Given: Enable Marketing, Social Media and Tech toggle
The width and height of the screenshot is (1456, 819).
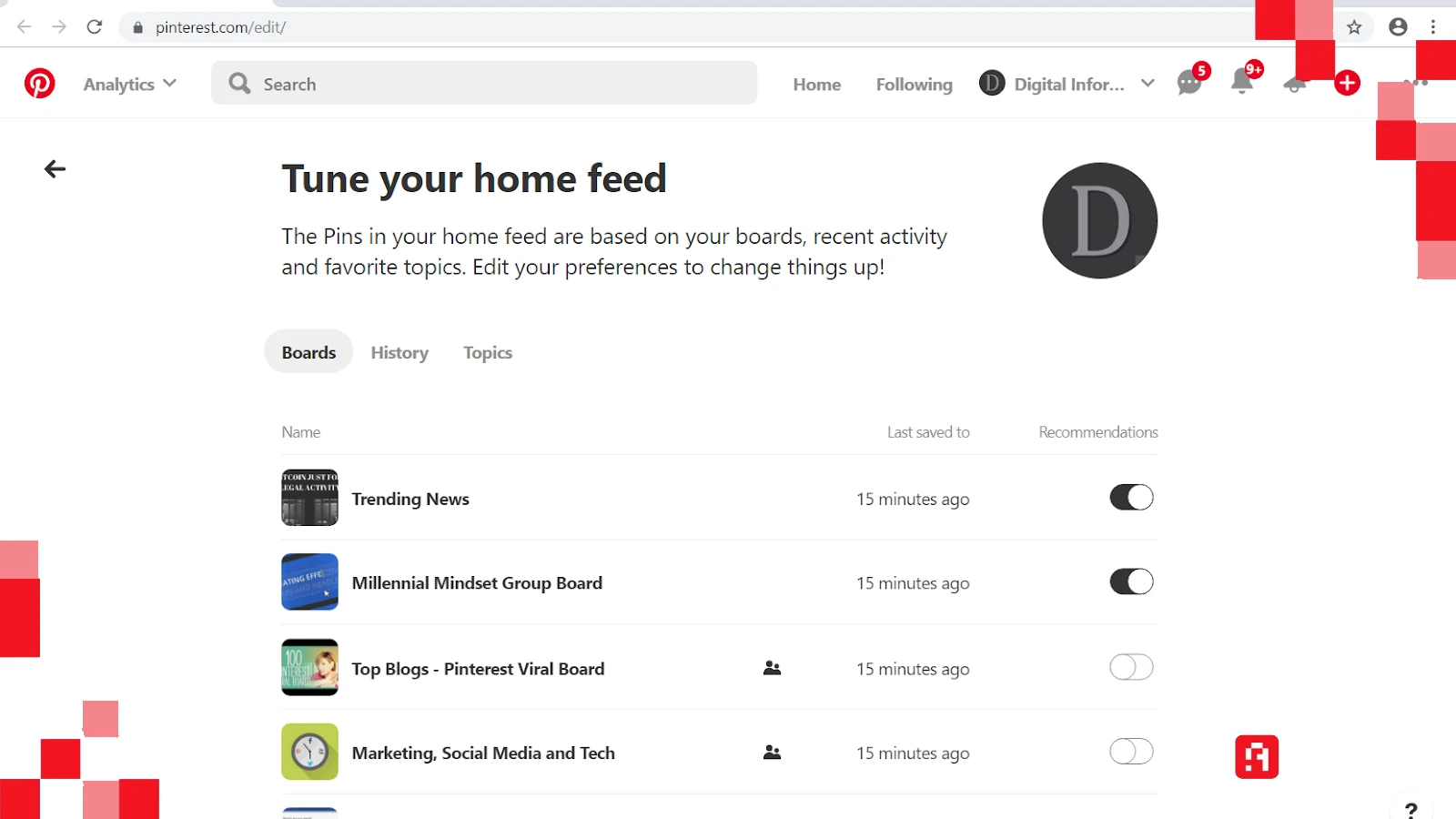Looking at the screenshot, I should (x=1131, y=752).
